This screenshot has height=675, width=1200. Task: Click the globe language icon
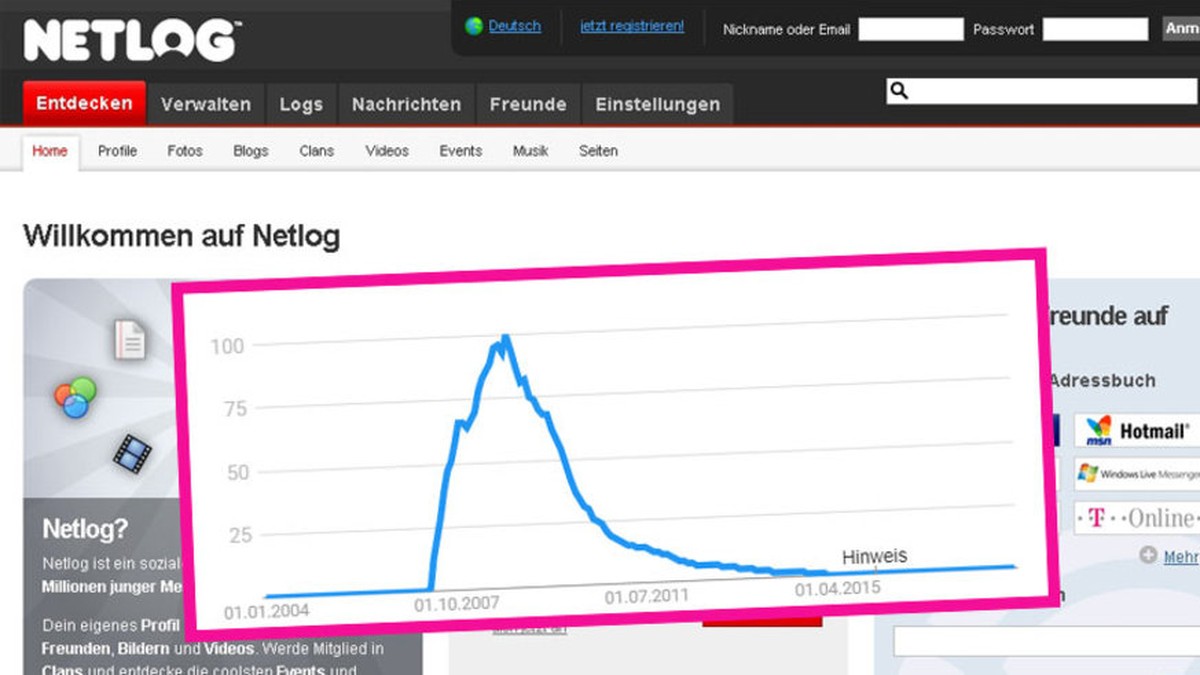point(474,27)
